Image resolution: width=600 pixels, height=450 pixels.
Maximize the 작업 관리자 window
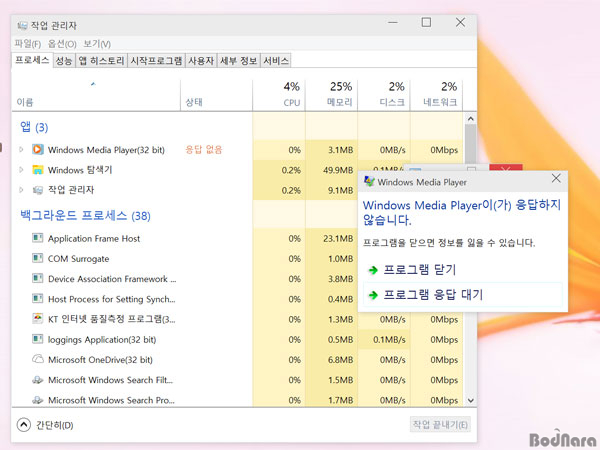426,23
